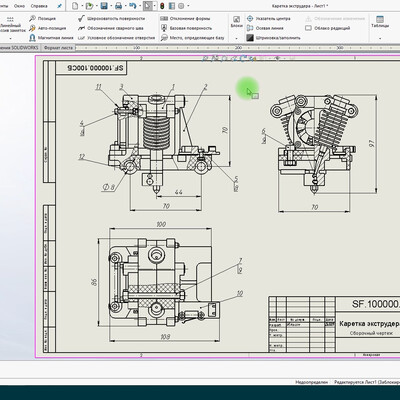Click the Undo arrow icon
The image size is (400, 400).
point(133,6)
